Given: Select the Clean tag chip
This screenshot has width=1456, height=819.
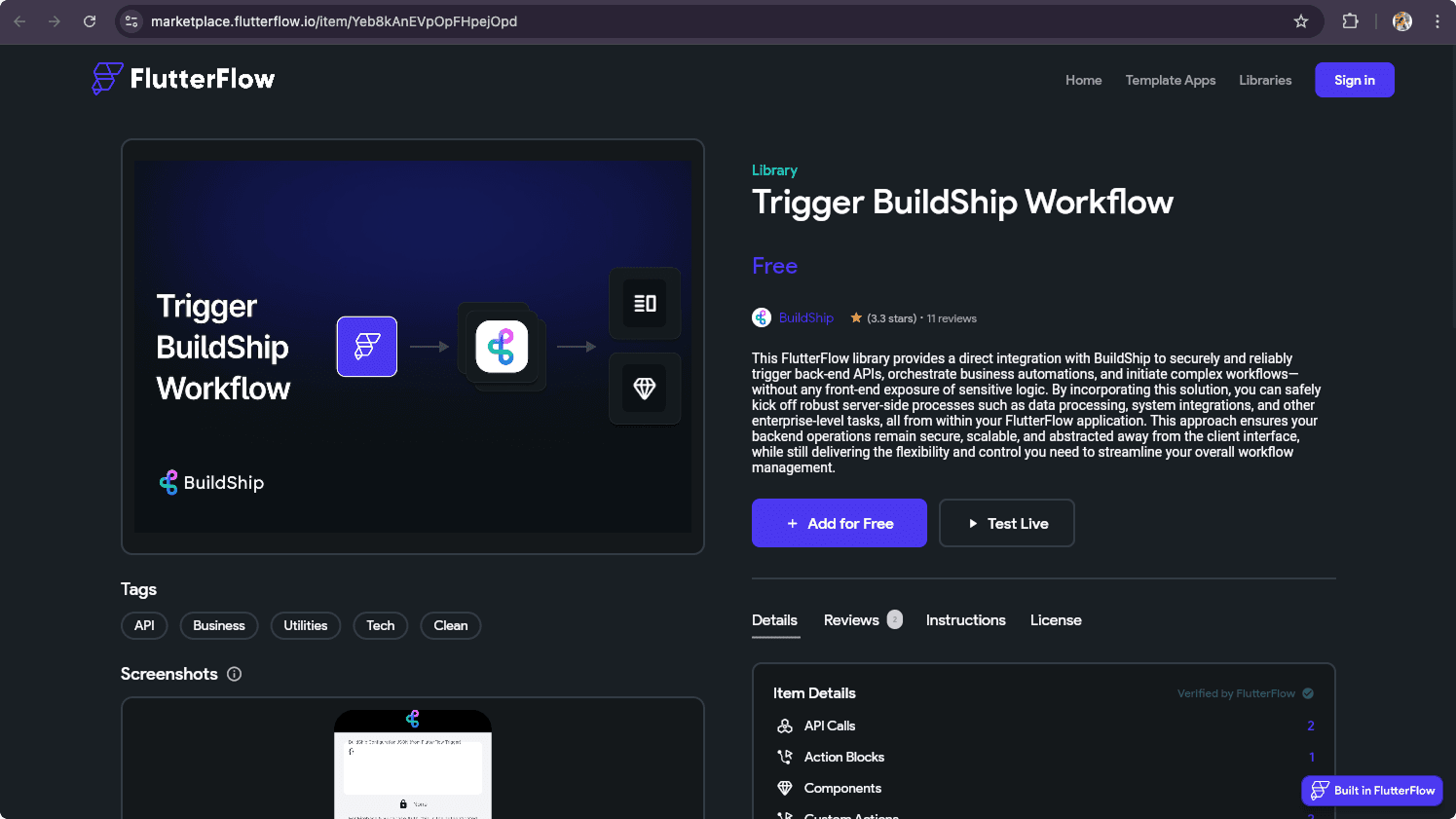Looking at the screenshot, I should click(451, 625).
